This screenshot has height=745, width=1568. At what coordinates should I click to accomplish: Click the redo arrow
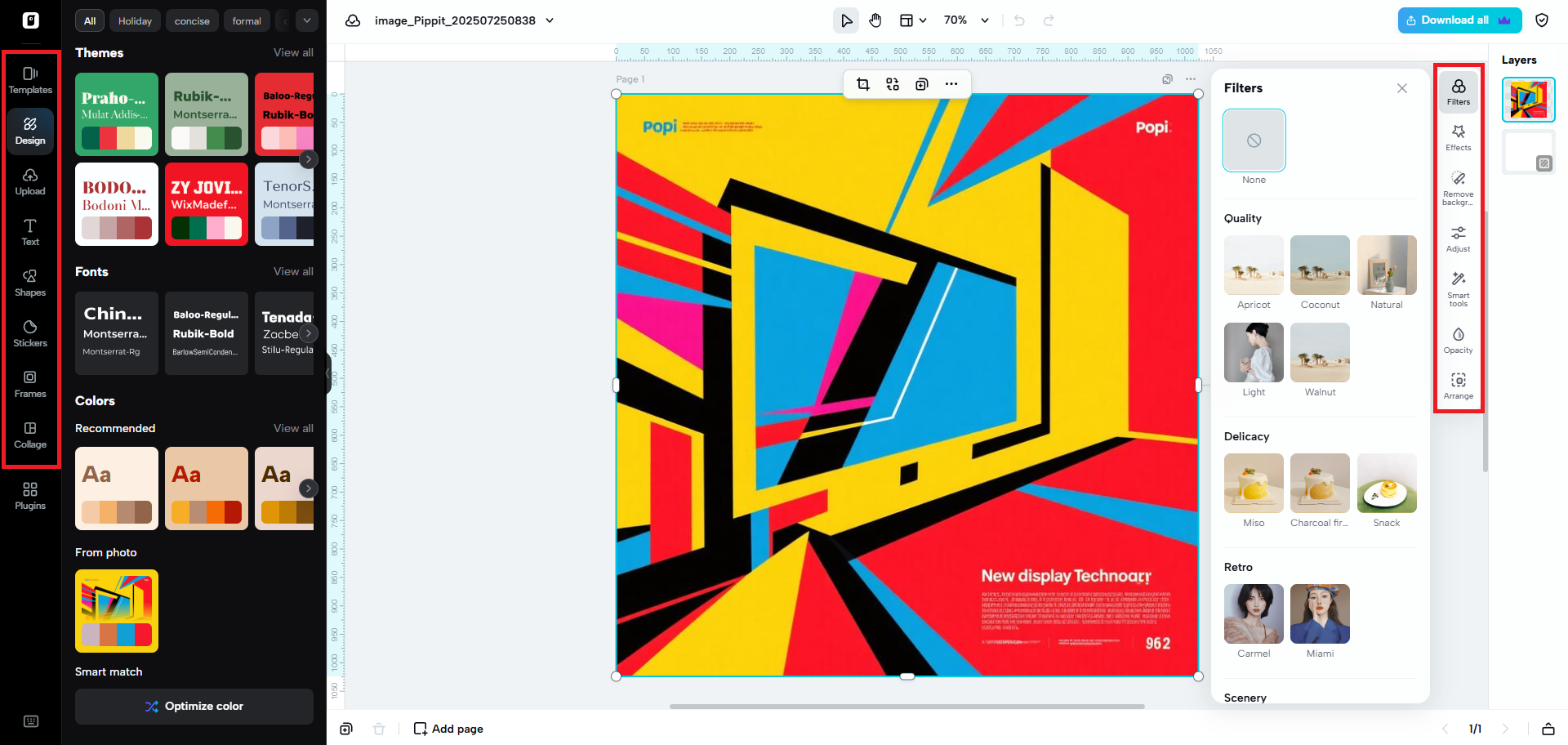[1049, 20]
